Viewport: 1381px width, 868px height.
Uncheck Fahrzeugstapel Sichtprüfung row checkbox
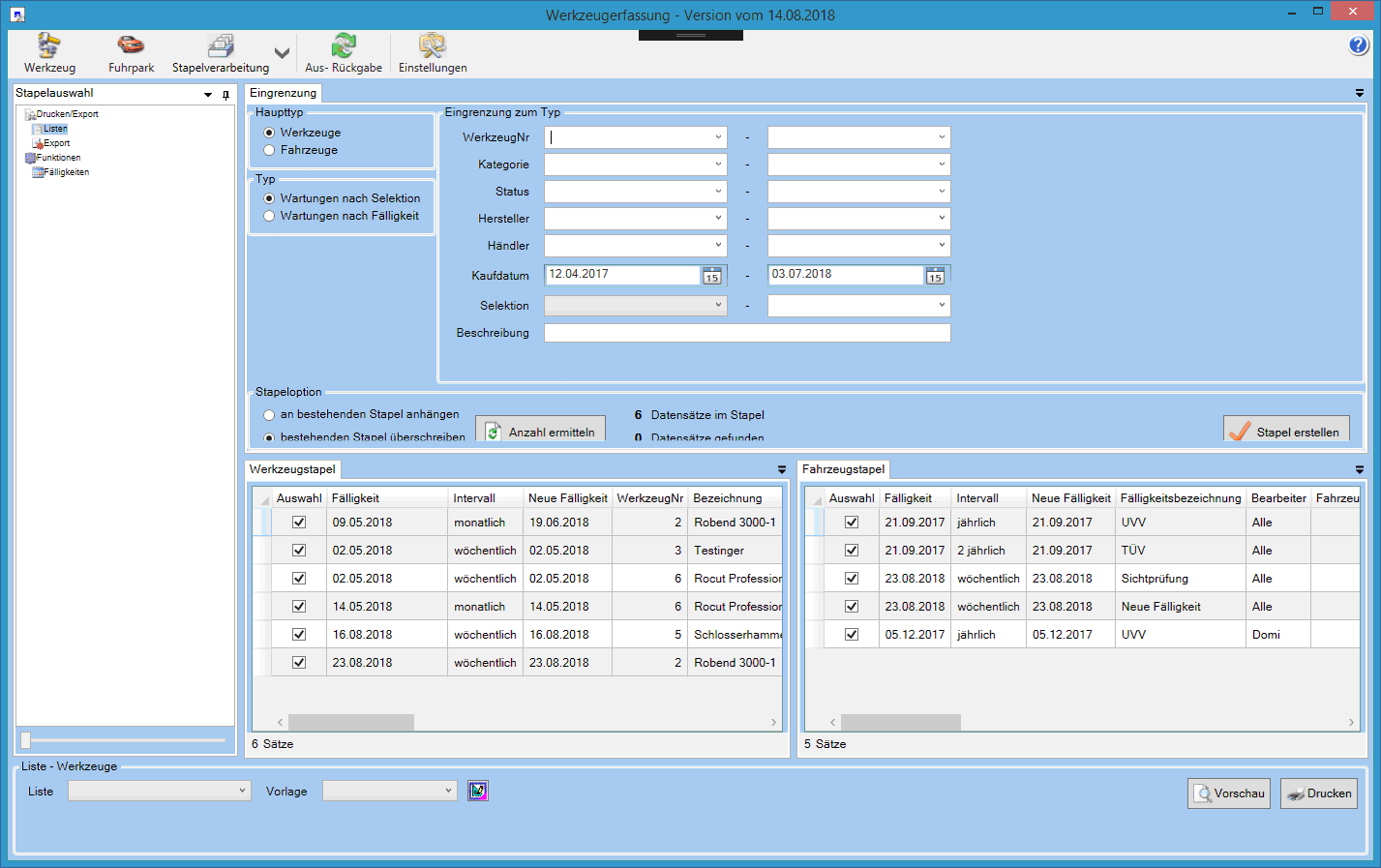click(852, 578)
